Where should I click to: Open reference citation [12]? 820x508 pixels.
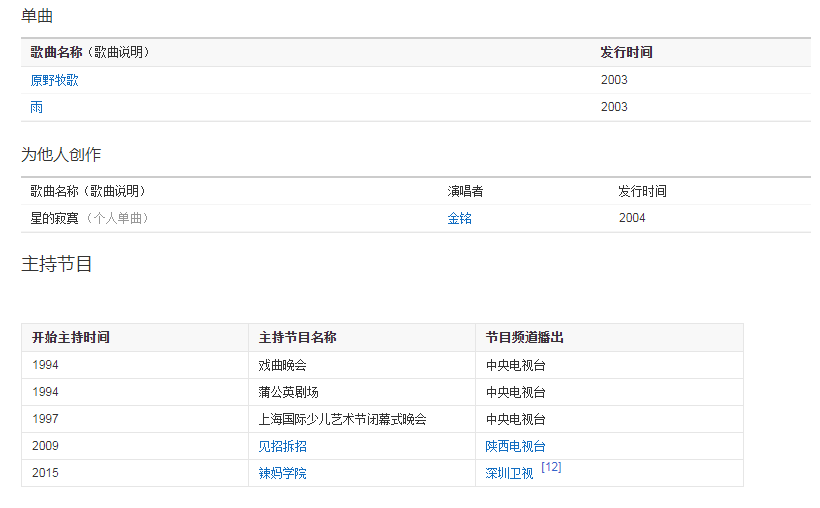tap(551, 467)
